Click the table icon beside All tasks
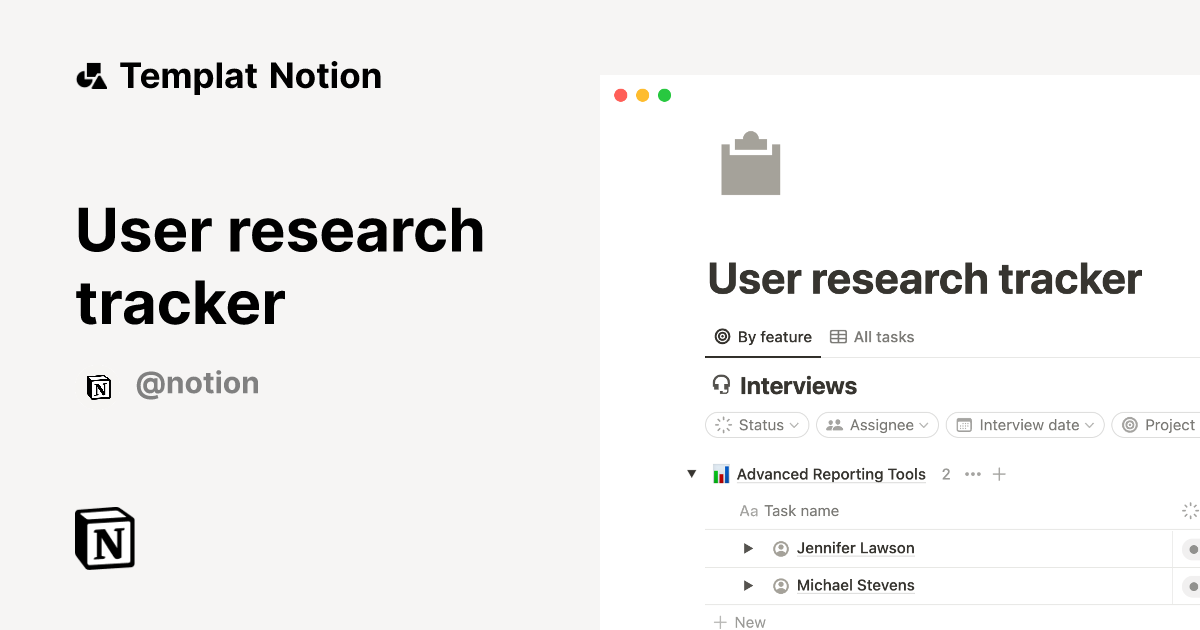Image resolution: width=1200 pixels, height=630 pixels. point(837,336)
